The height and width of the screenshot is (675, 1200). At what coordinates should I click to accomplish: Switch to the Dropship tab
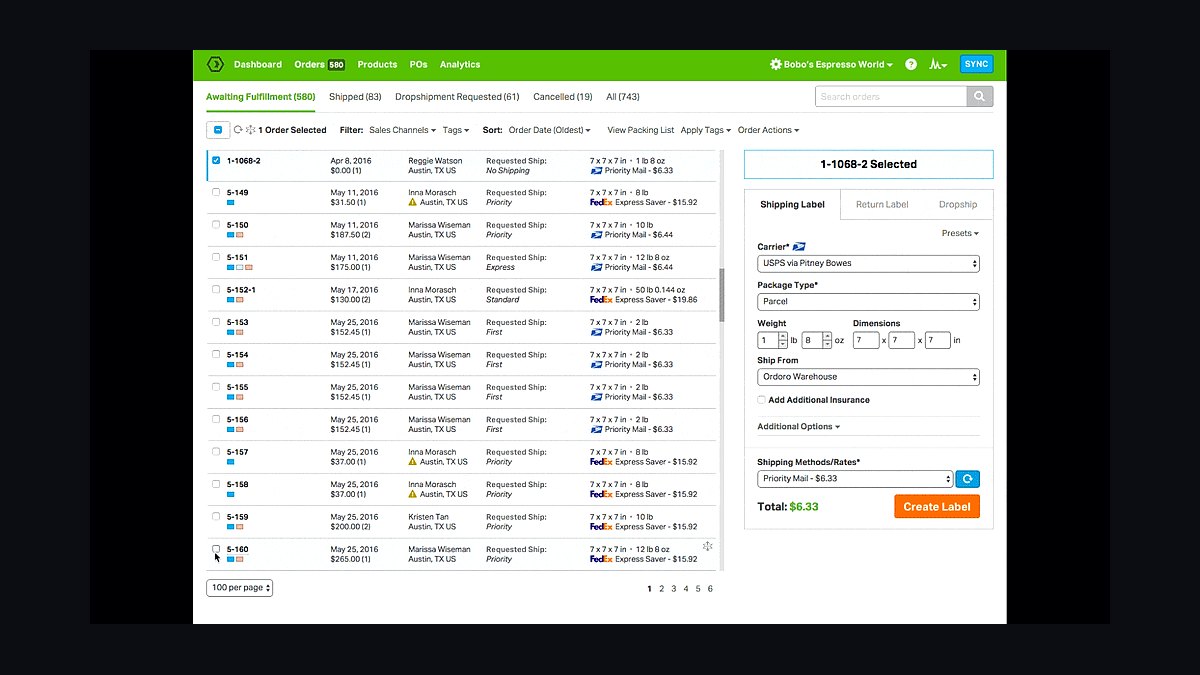pyautogui.click(x=958, y=204)
